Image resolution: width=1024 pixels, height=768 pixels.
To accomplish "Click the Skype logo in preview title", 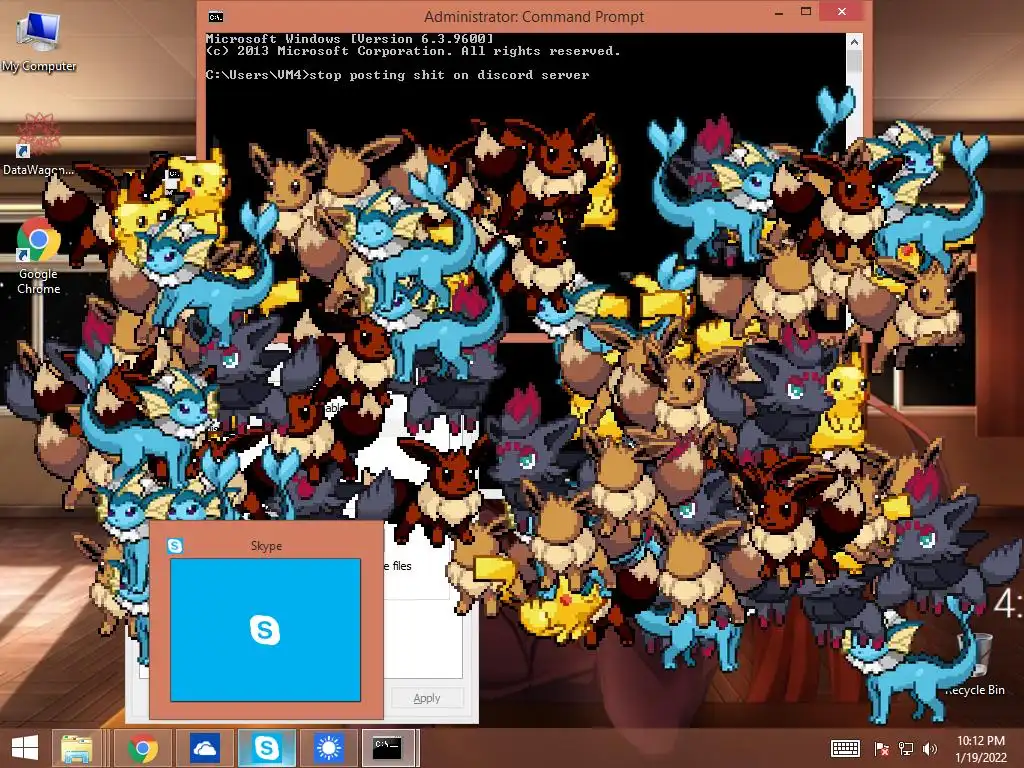I will [x=174, y=545].
